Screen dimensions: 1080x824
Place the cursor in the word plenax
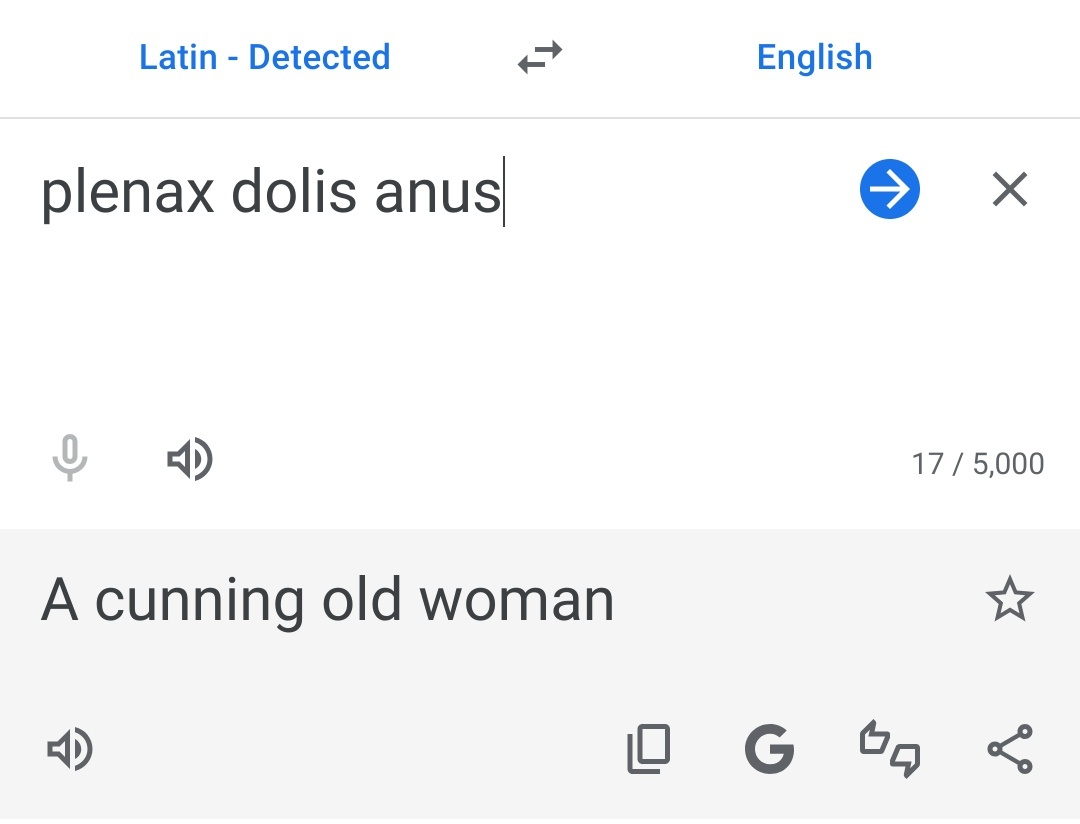(128, 192)
